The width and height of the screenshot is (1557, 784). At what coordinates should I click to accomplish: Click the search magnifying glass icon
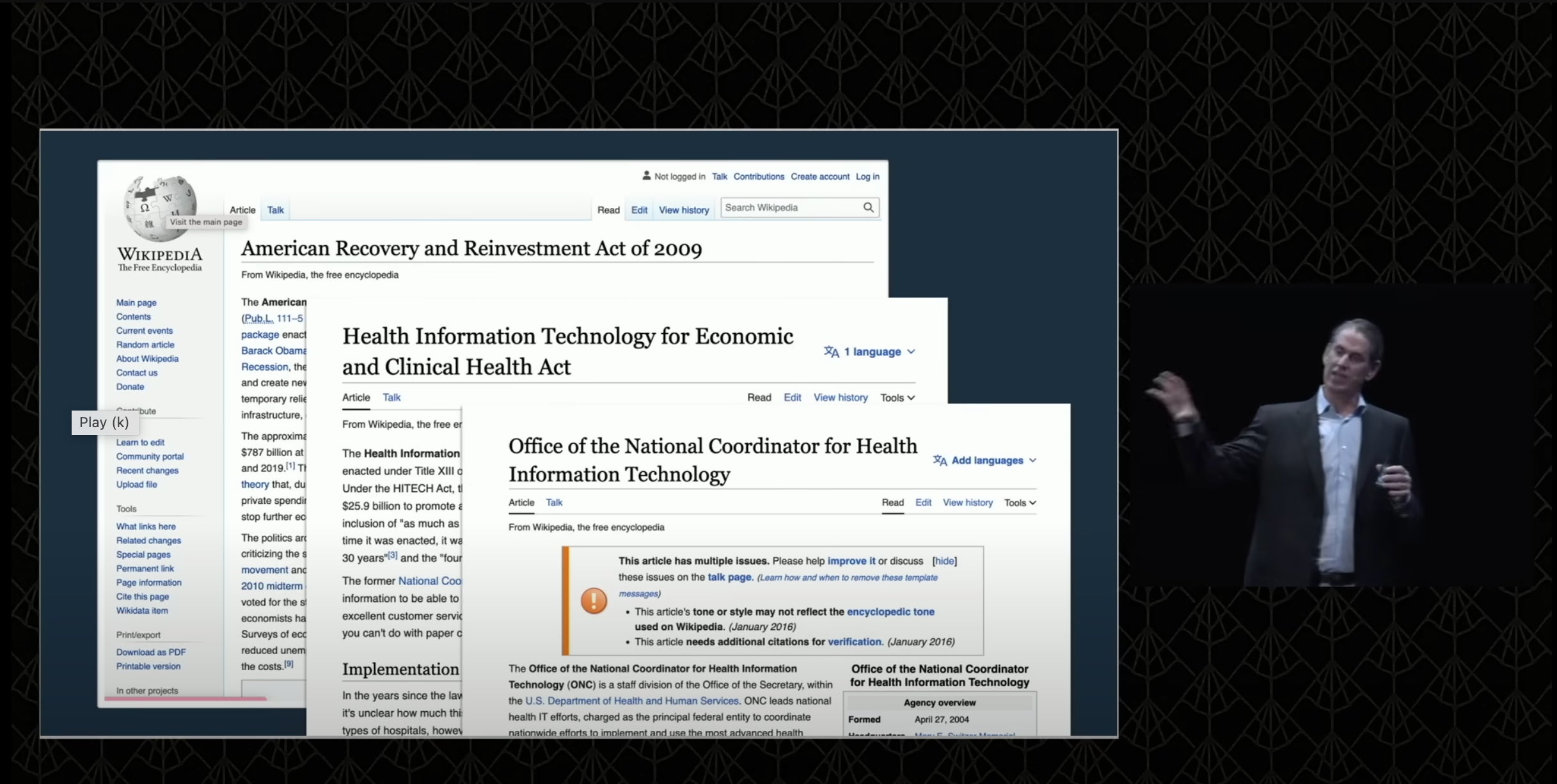[868, 207]
